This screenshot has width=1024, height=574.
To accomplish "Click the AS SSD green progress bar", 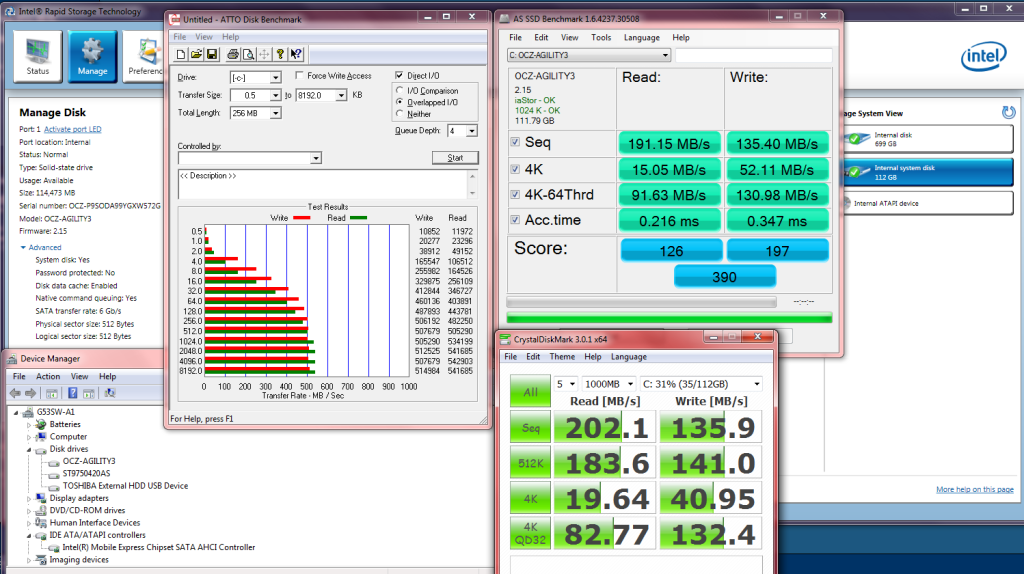I will (669, 318).
